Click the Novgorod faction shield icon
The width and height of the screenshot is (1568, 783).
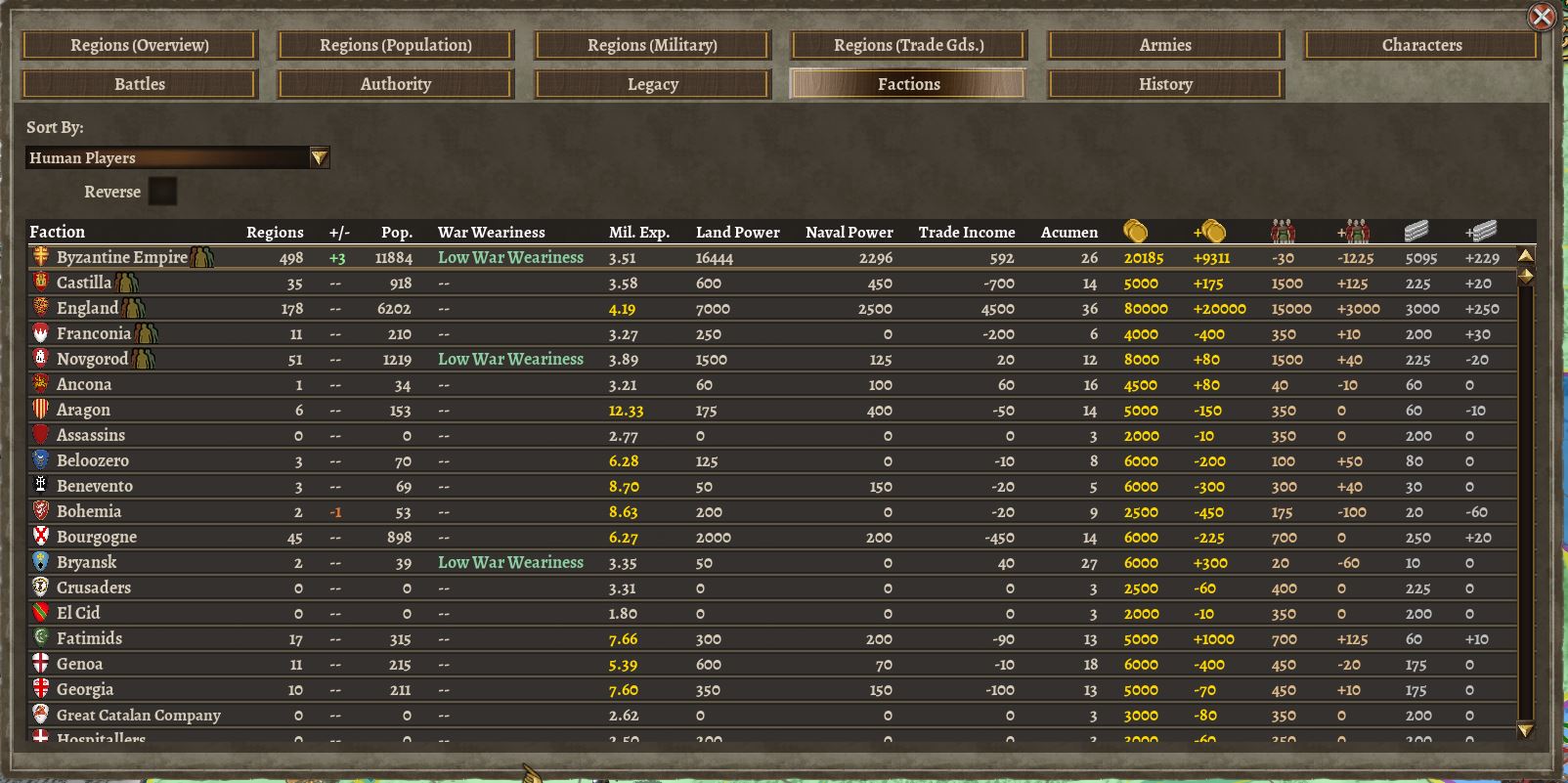pyautogui.click(x=41, y=359)
